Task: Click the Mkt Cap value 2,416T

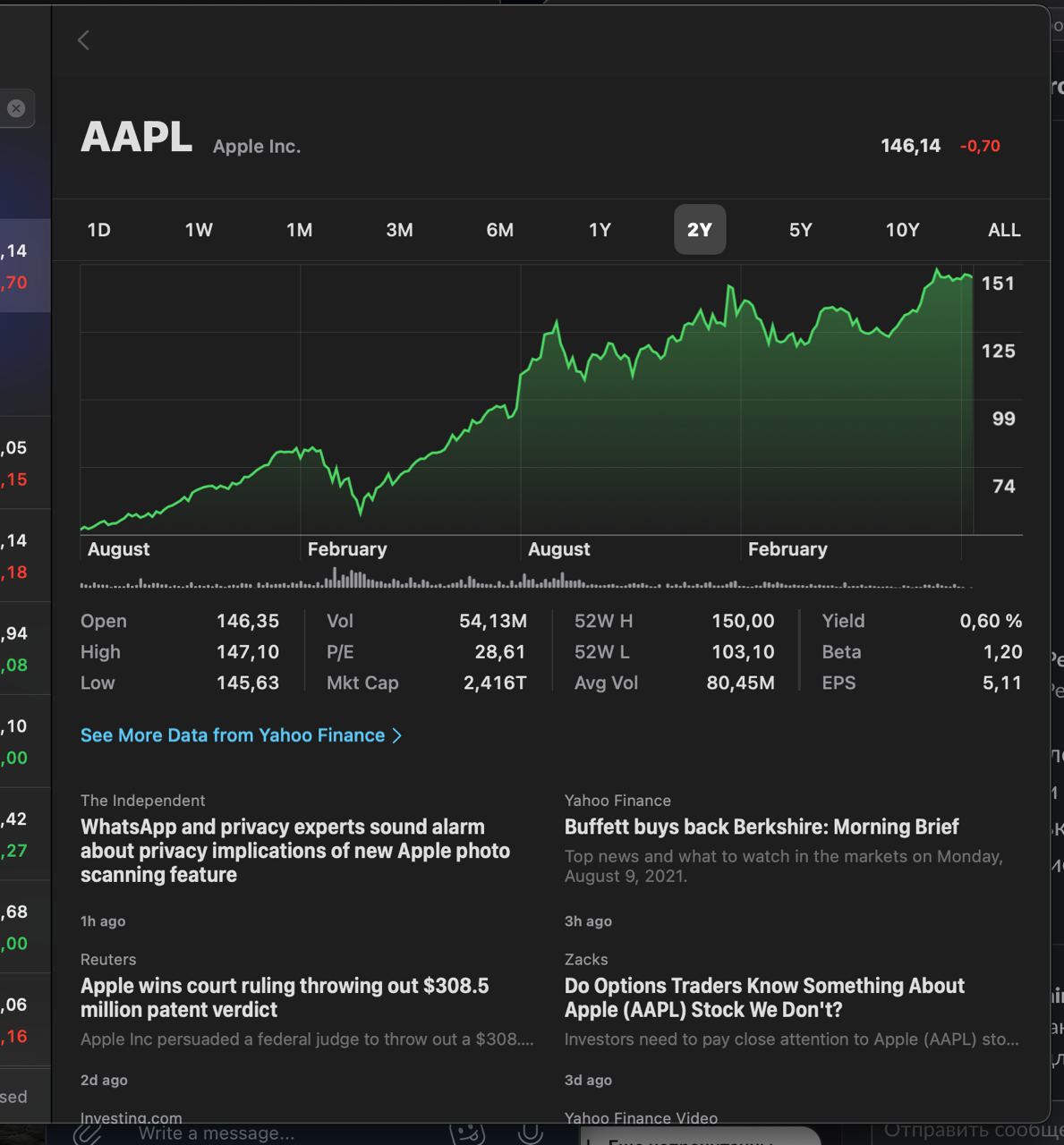Action: (x=495, y=683)
